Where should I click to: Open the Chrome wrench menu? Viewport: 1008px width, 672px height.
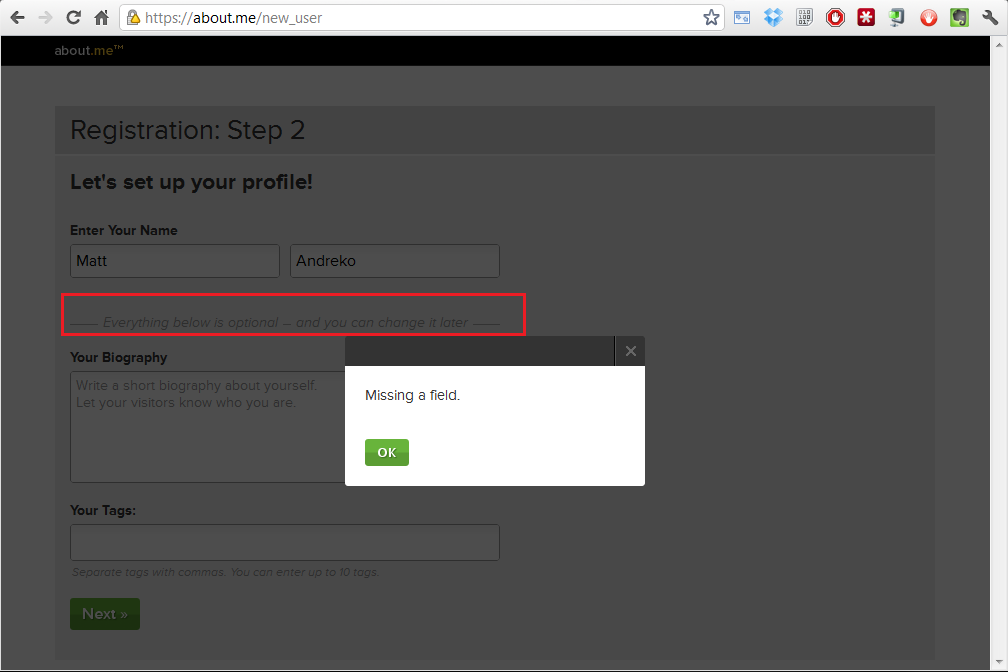coord(990,17)
